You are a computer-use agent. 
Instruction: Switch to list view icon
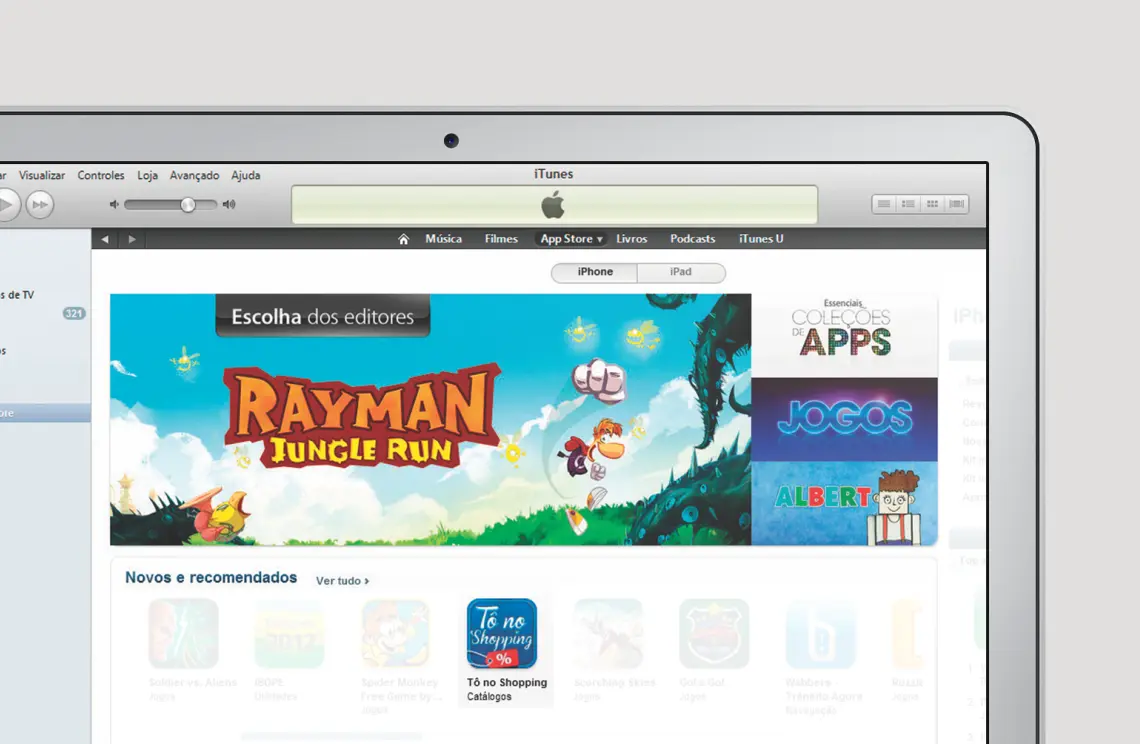(884, 204)
